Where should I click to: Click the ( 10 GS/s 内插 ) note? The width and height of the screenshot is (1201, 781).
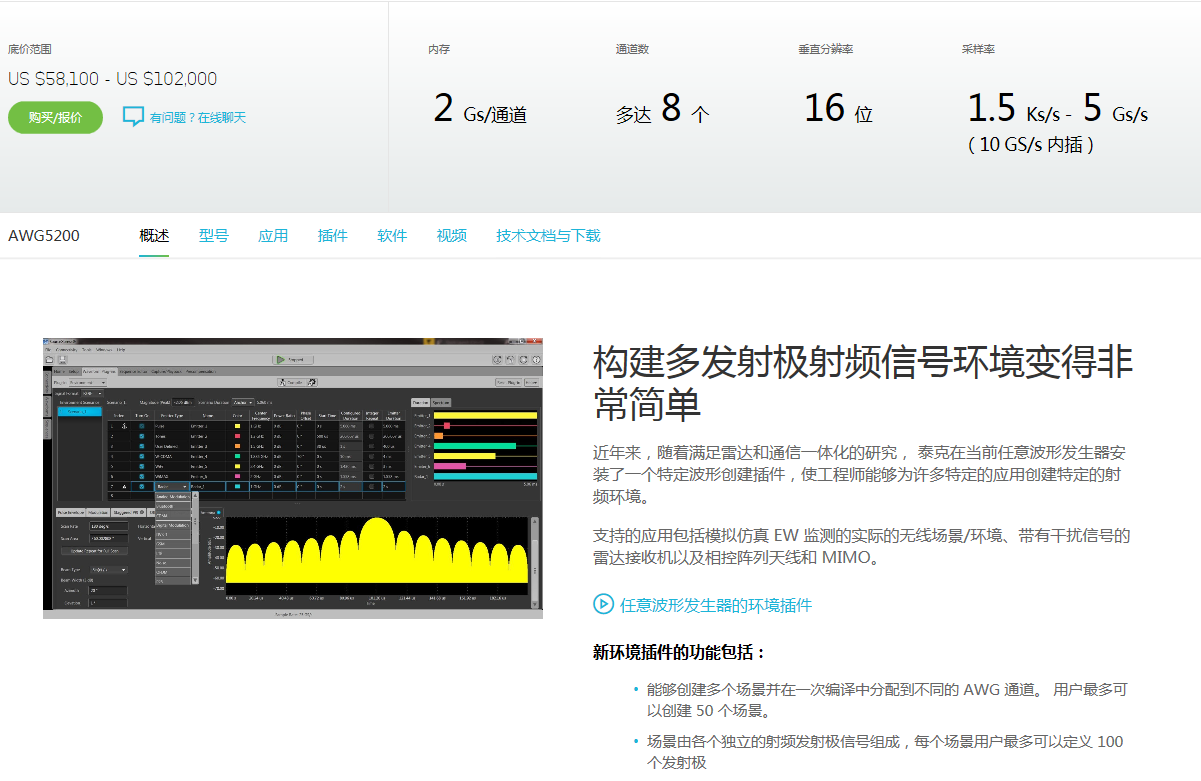(1031, 145)
